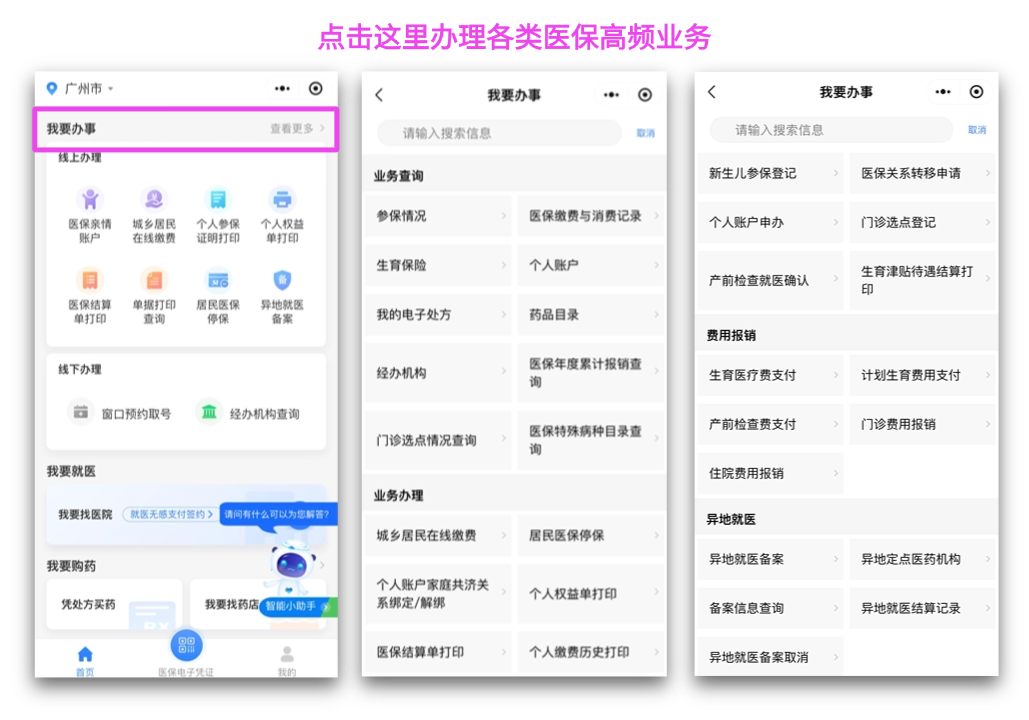Expand the 广州市 city selector
This screenshot has height=720, width=1029.
click(82, 89)
